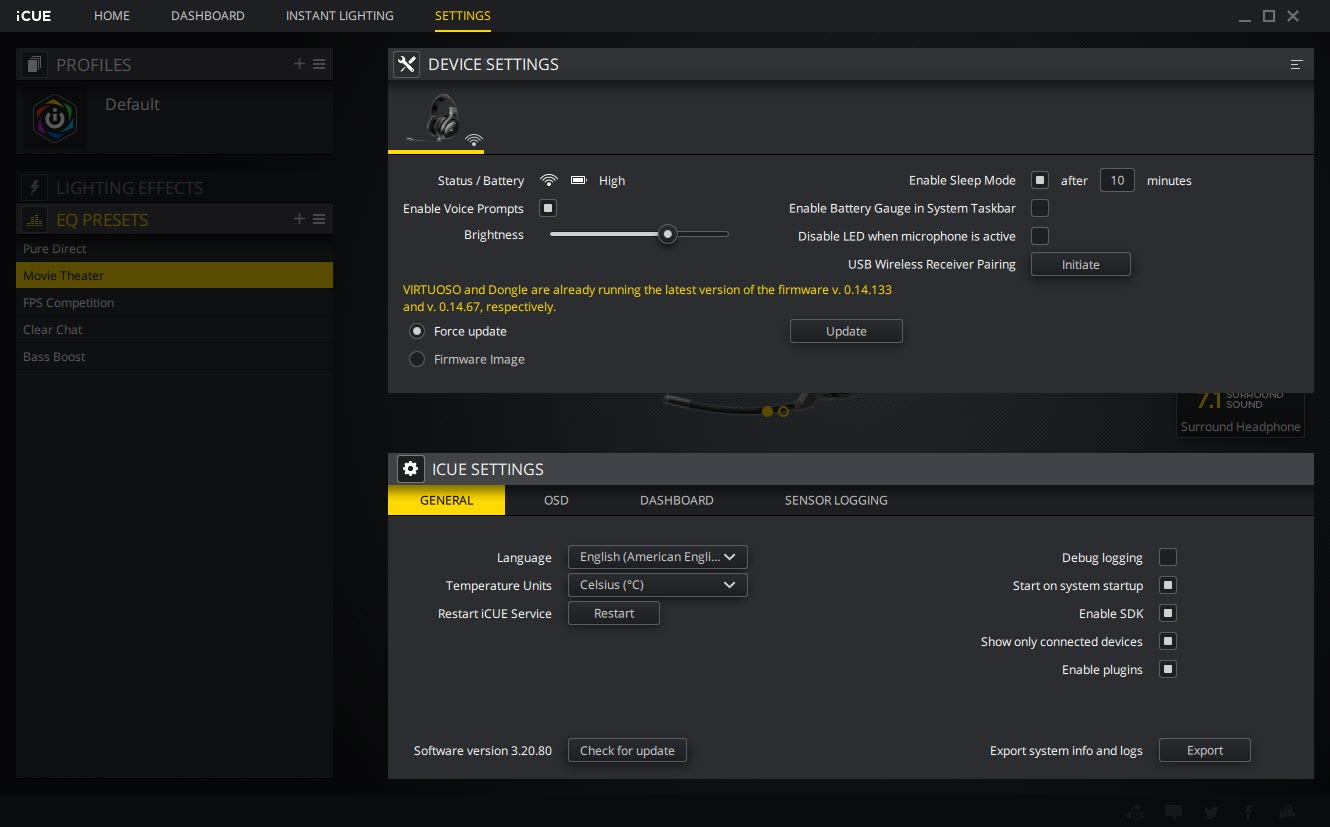
Task: Select the GENERAL settings tab
Action: coord(447,500)
